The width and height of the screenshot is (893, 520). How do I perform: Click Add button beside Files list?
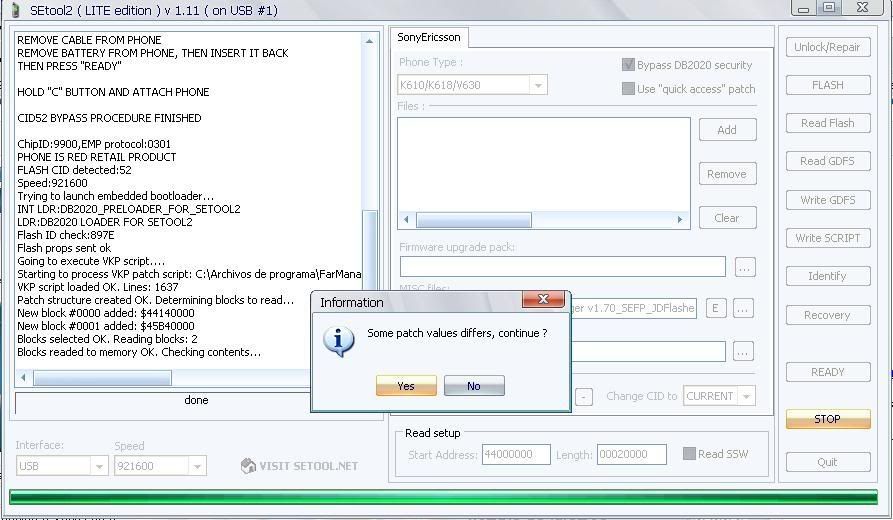point(727,130)
